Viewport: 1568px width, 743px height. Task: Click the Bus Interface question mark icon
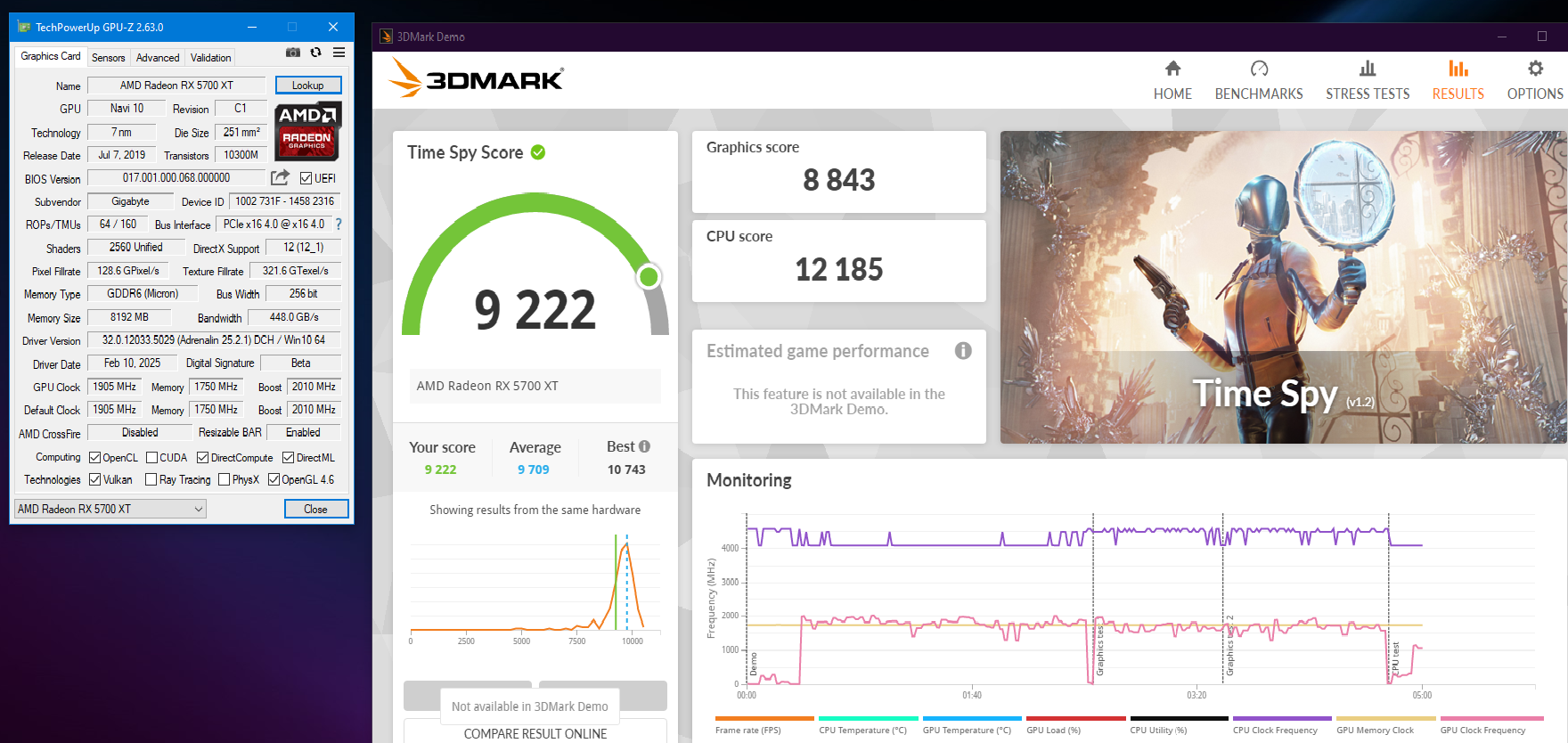339,225
